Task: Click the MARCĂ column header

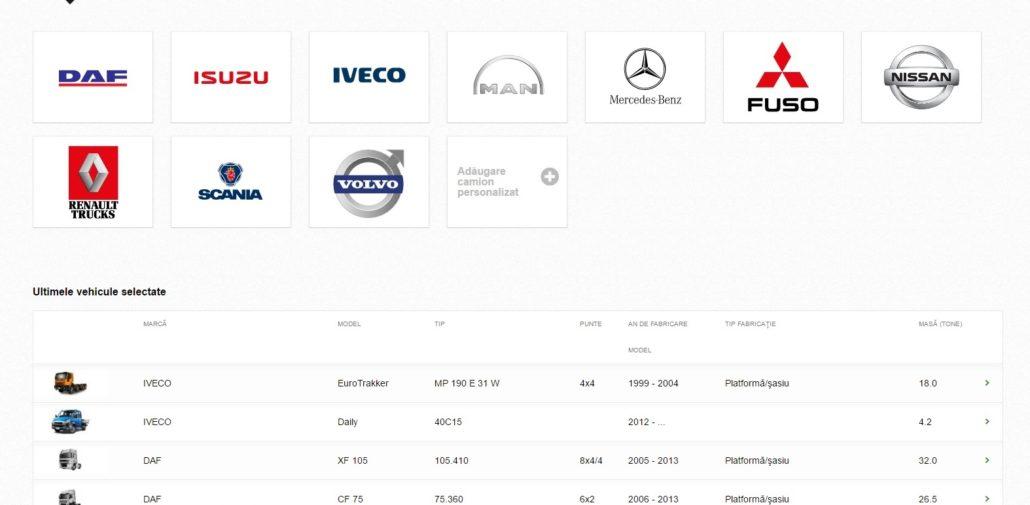Action: [155, 324]
